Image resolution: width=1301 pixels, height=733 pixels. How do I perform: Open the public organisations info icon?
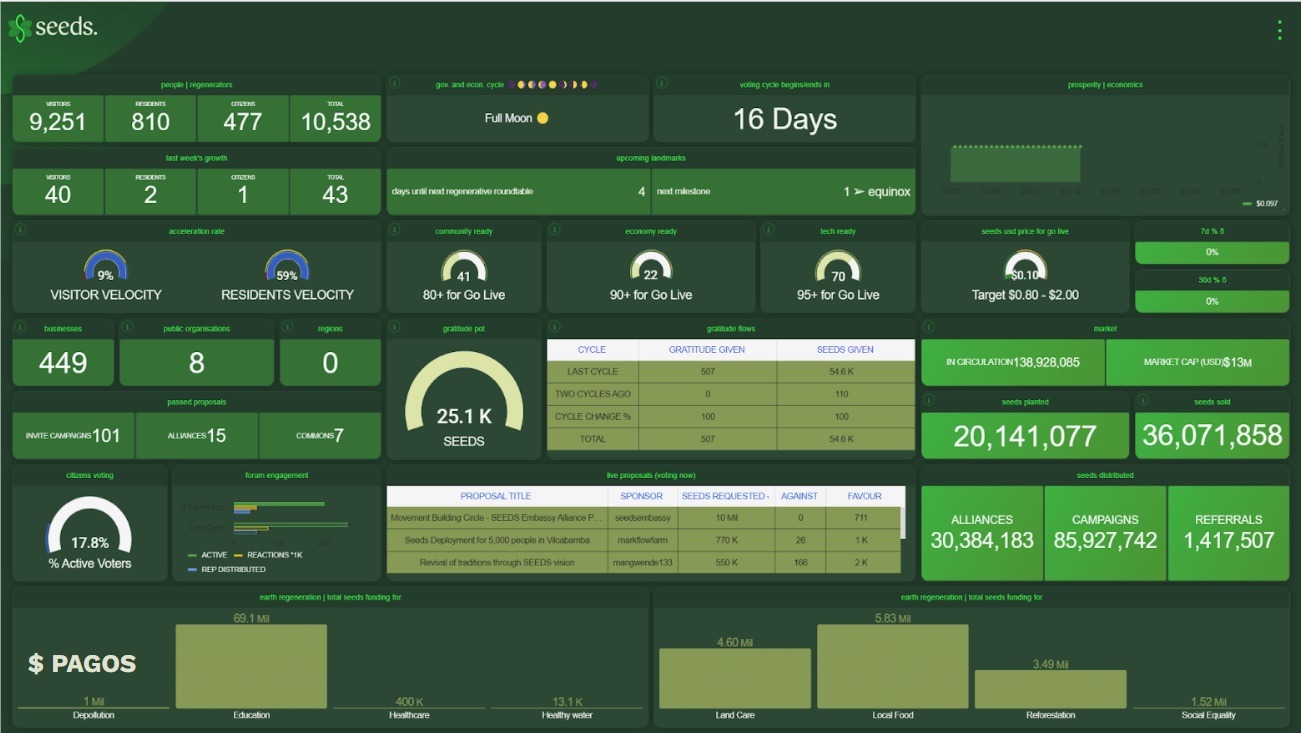tap(127, 327)
